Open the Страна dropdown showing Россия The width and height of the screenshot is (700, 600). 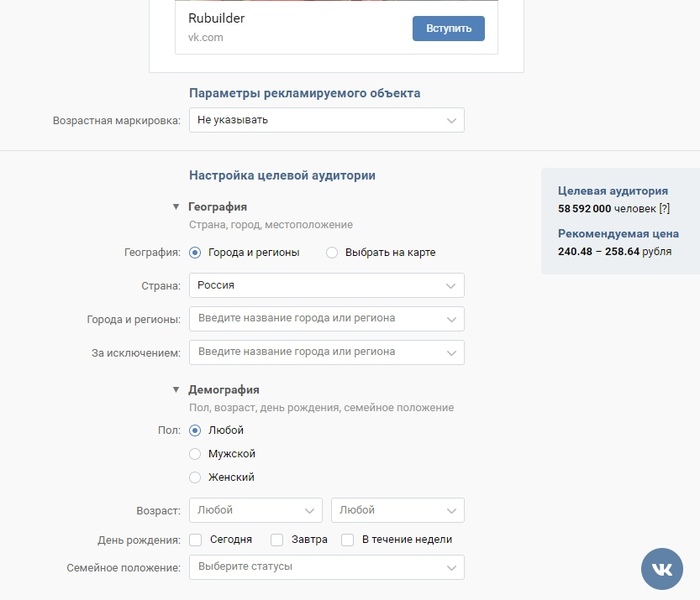coord(326,285)
